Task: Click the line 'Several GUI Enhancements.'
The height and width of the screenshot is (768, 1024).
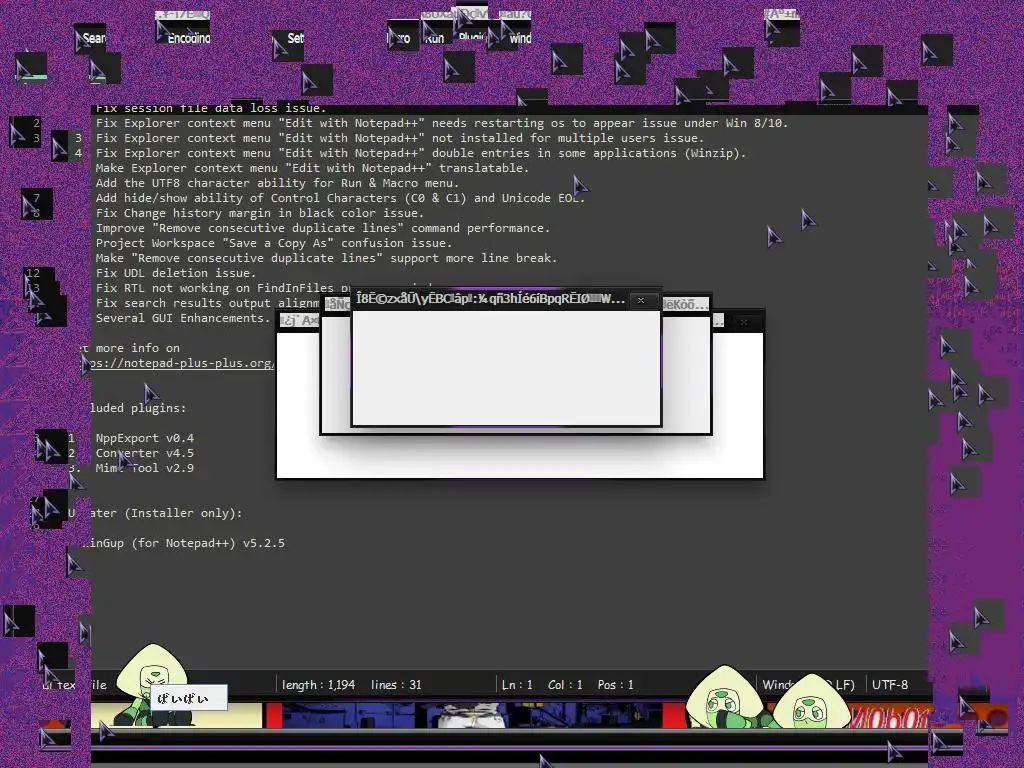Action: pyautogui.click(x=183, y=318)
